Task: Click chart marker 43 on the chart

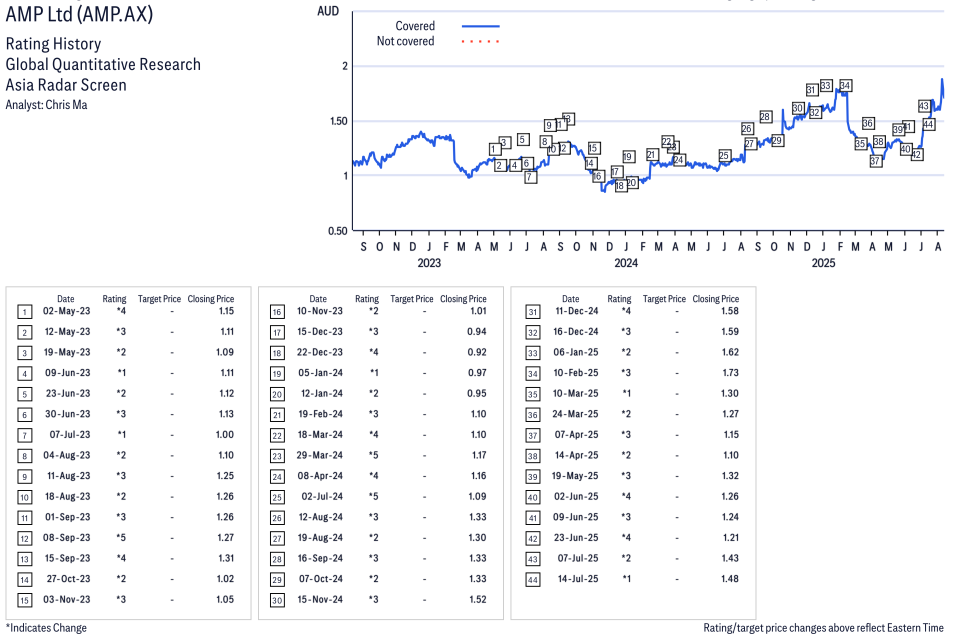Action: pos(924,106)
